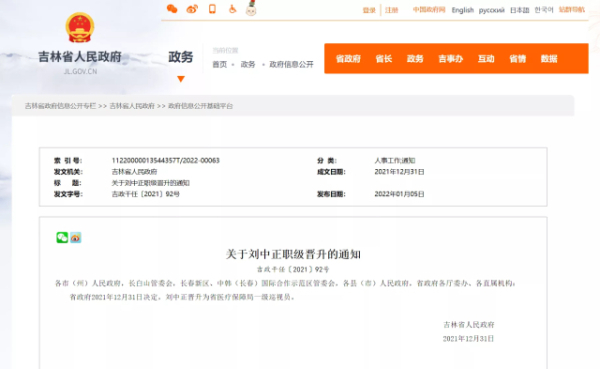Open the 站群导航 link
The width and height of the screenshot is (600, 369).
click(572, 10)
